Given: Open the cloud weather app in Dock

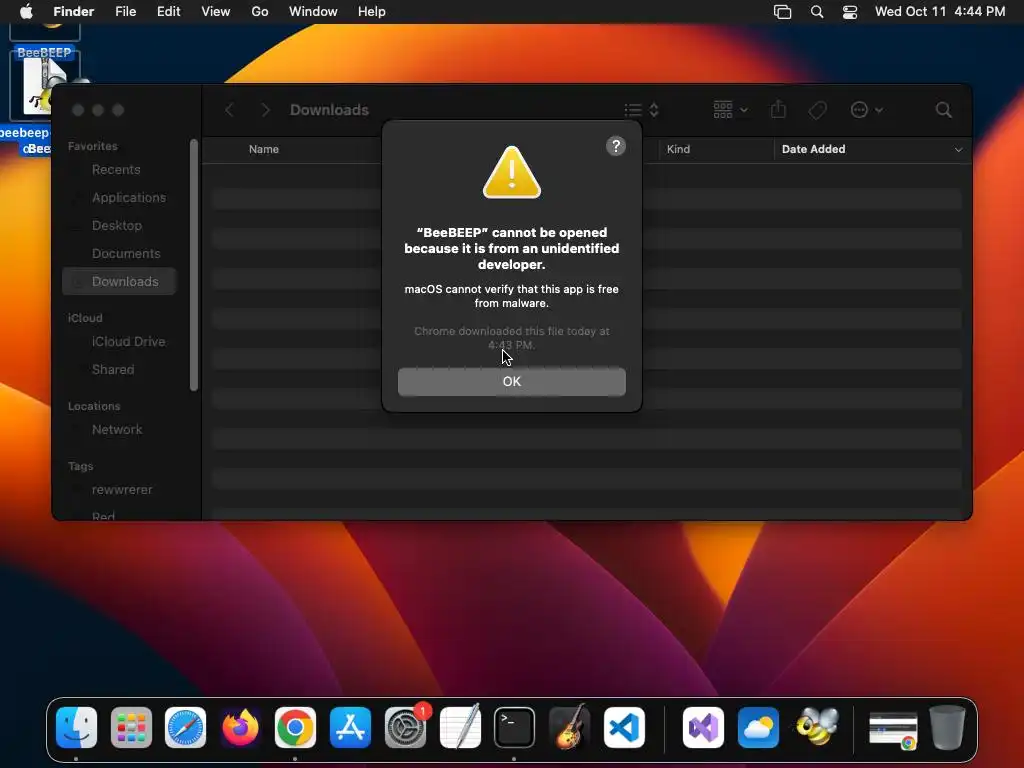Looking at the screenshot, I should 758,727.
